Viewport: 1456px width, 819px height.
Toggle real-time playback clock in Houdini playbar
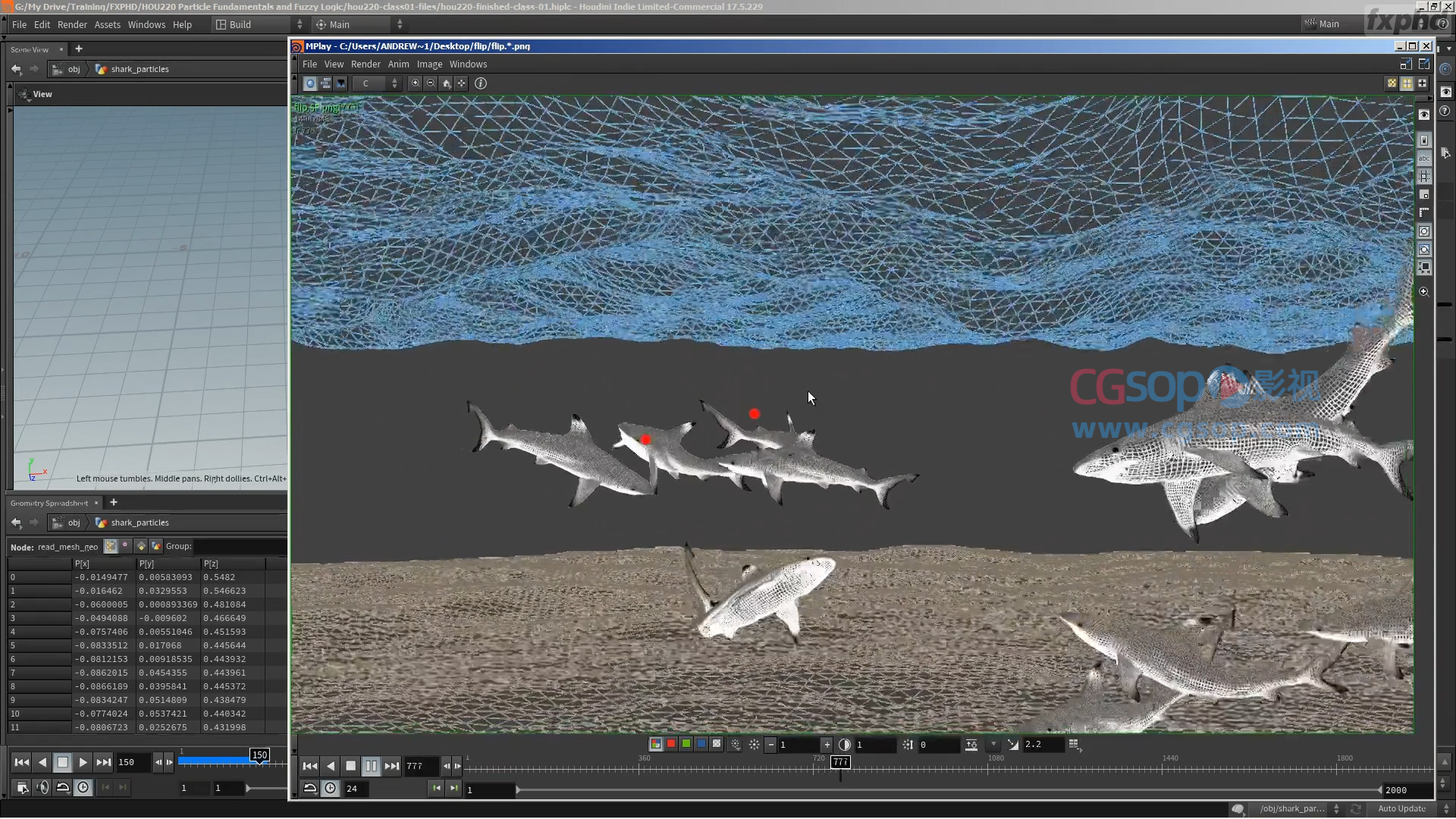pos(83,788)
